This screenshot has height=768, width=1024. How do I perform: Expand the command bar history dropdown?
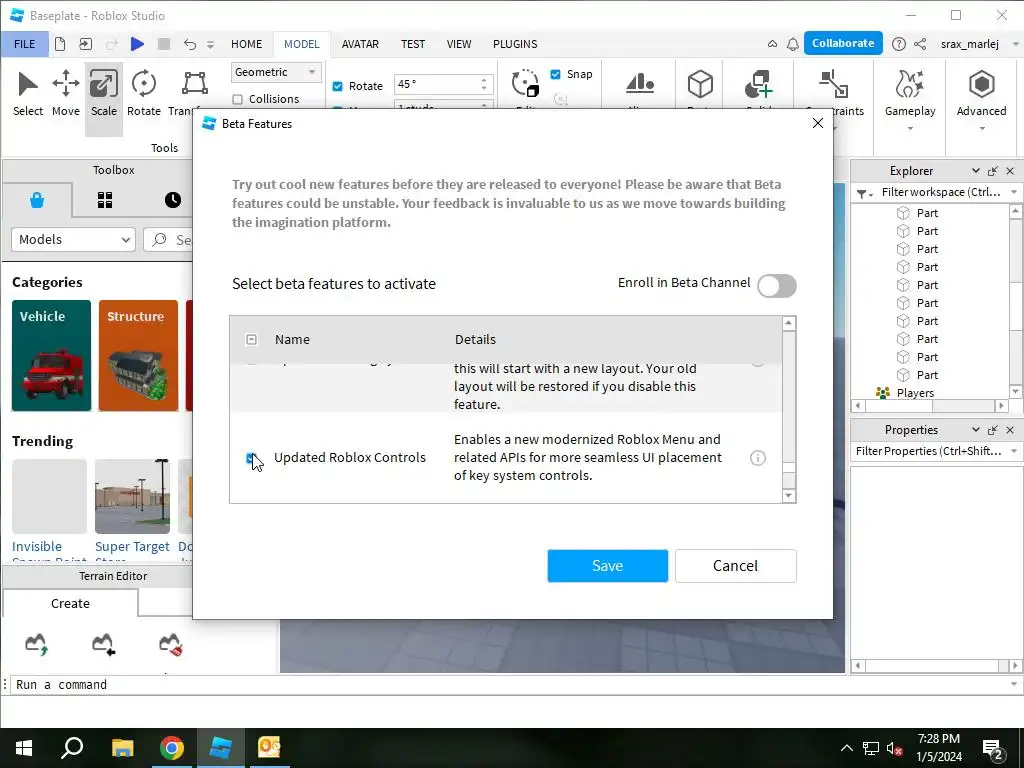(1014, 684)
